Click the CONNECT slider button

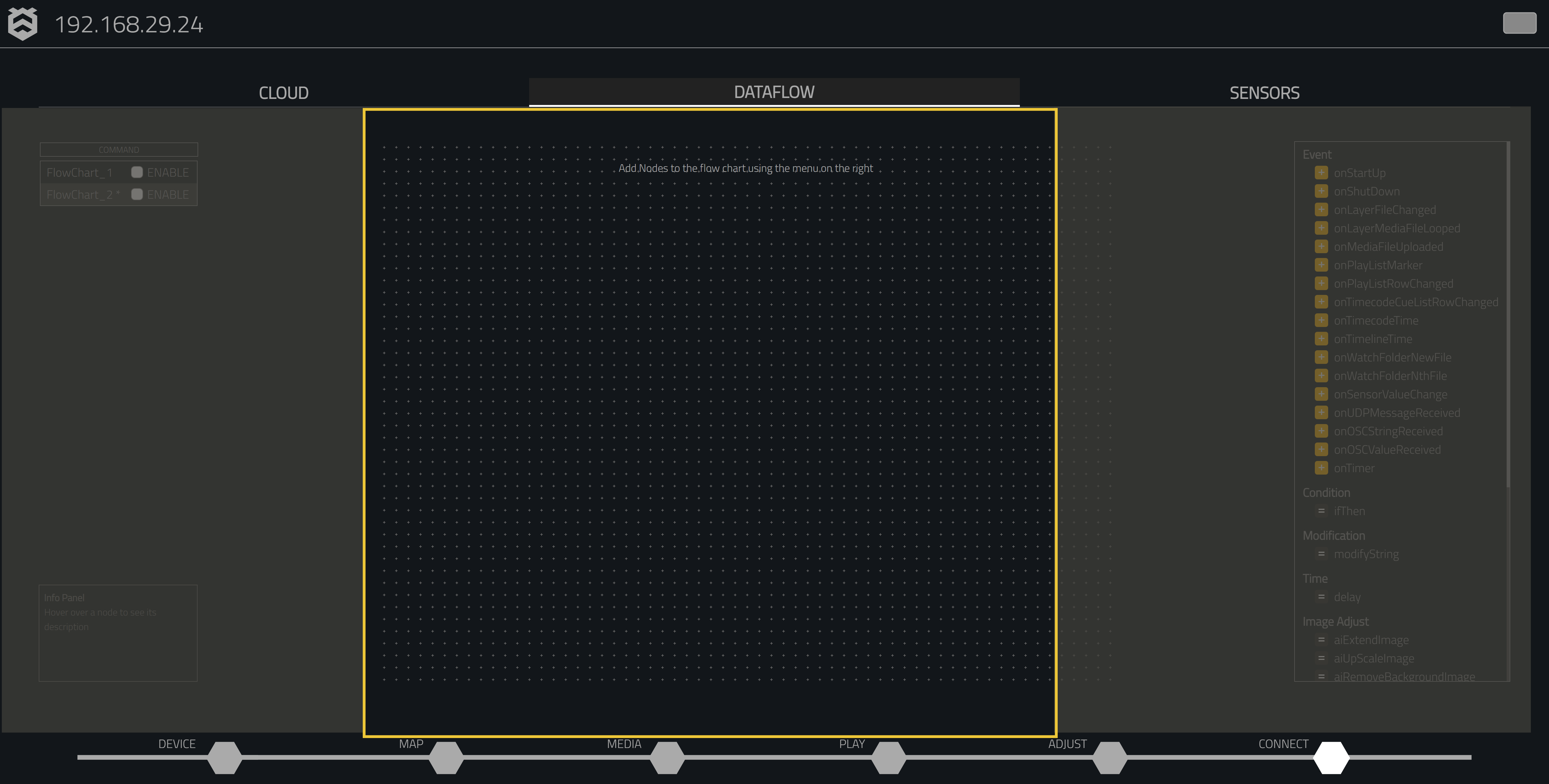[1330, 757]
